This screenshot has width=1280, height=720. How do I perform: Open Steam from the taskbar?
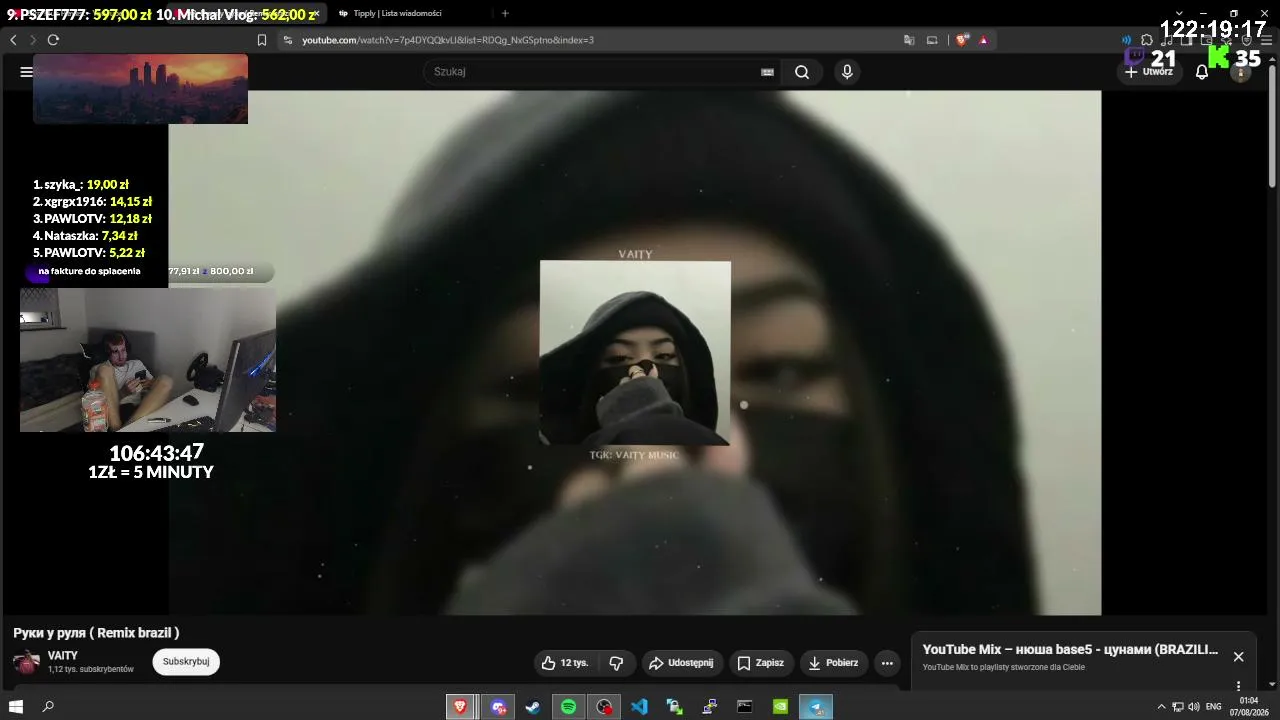click(533, 707)
